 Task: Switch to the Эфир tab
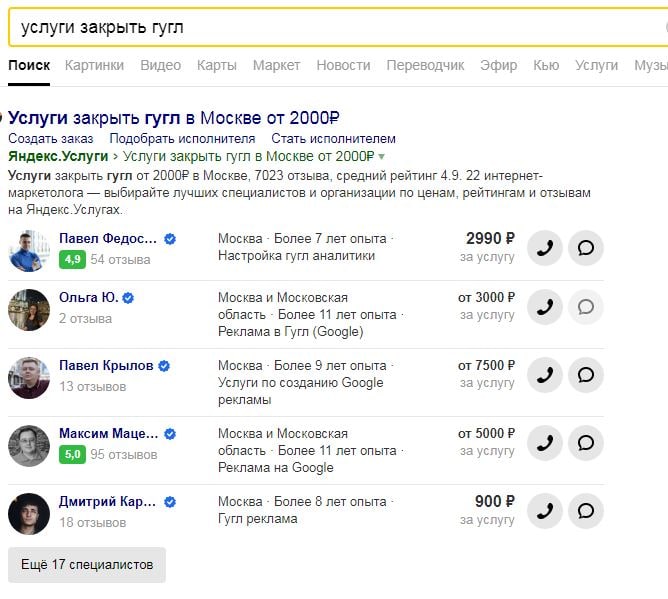tap(498, 65)
